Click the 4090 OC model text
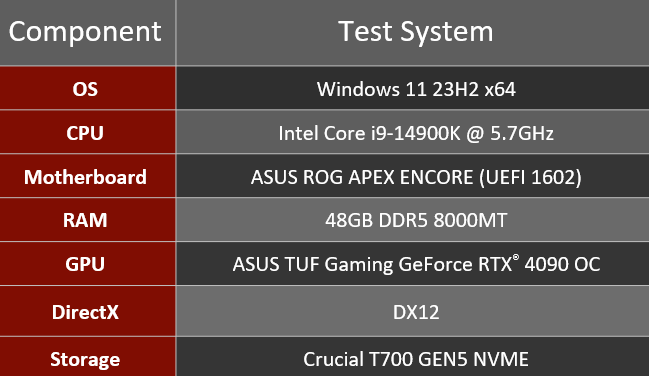The height and width of the screenshot is (376, 649). click(x=562, y=264)
